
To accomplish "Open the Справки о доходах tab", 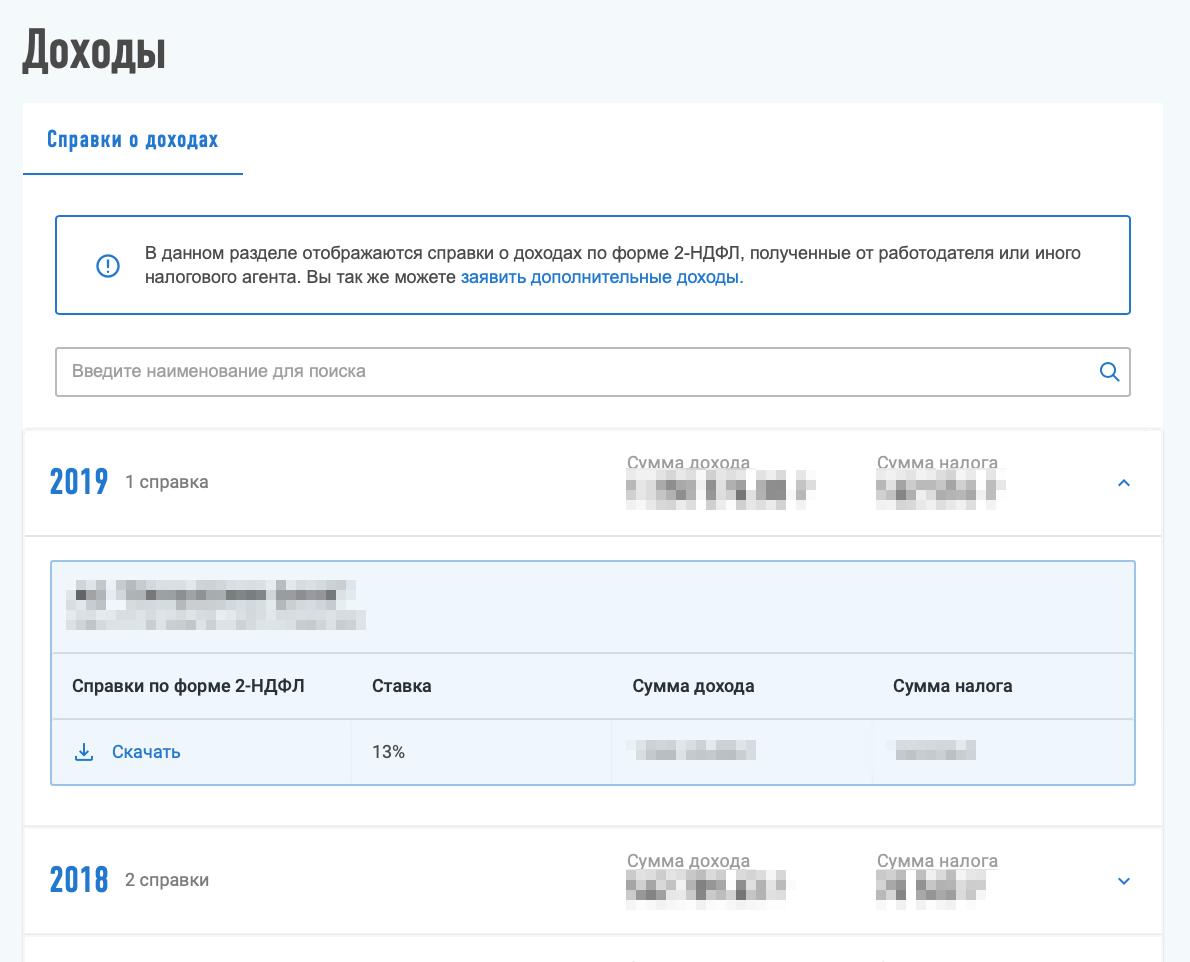I will click(133, 140).
